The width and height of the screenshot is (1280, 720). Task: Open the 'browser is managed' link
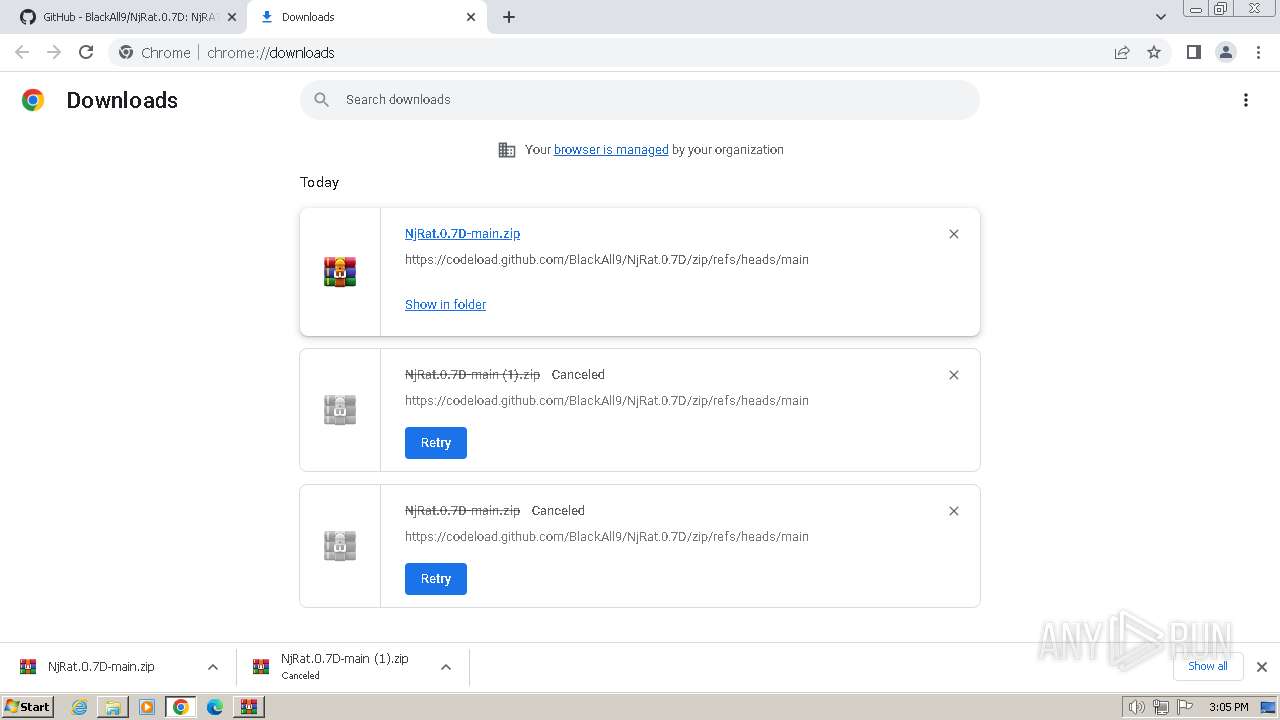[x=611, y=150]
